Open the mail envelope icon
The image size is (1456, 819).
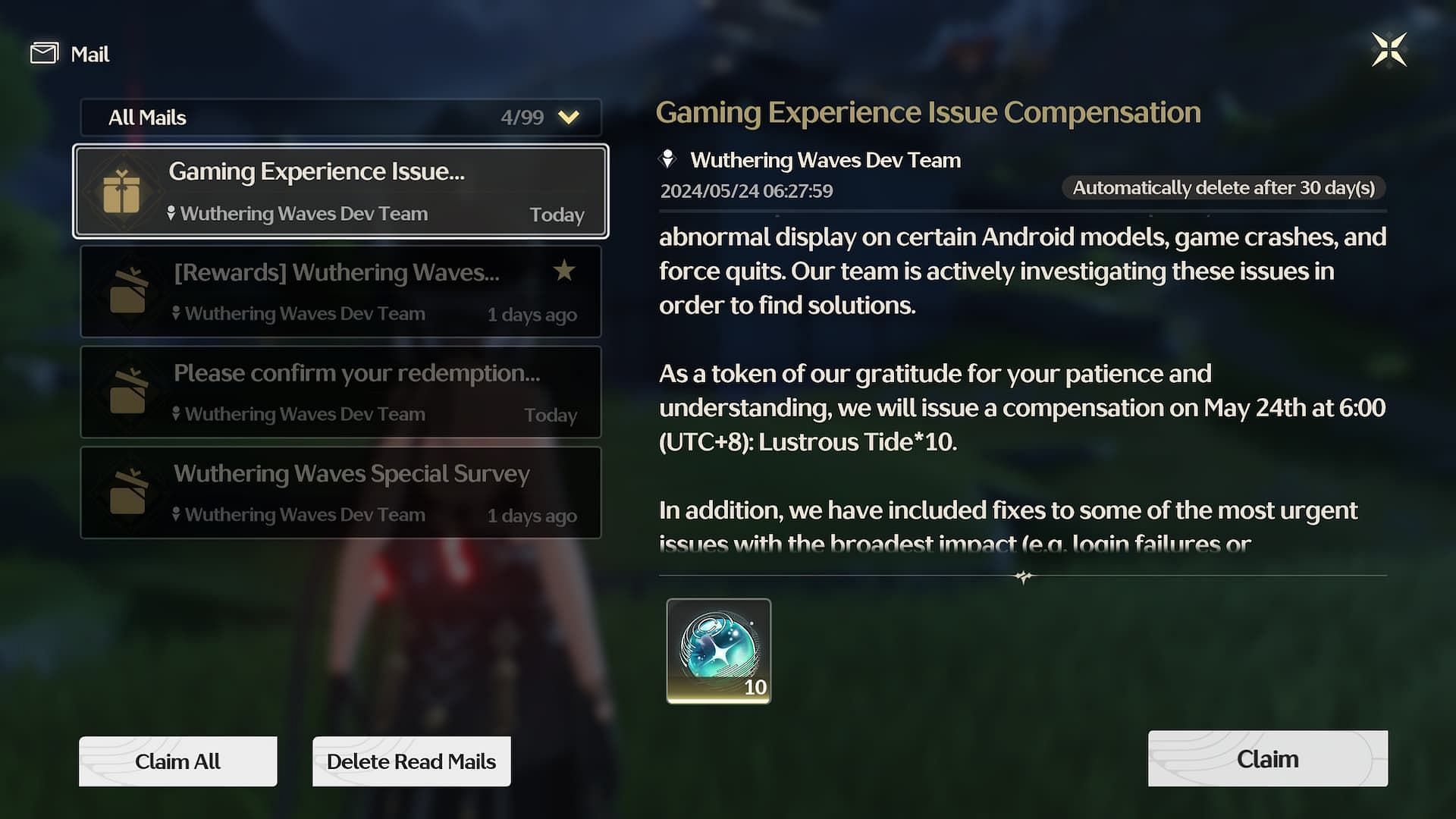click(44, 51)
